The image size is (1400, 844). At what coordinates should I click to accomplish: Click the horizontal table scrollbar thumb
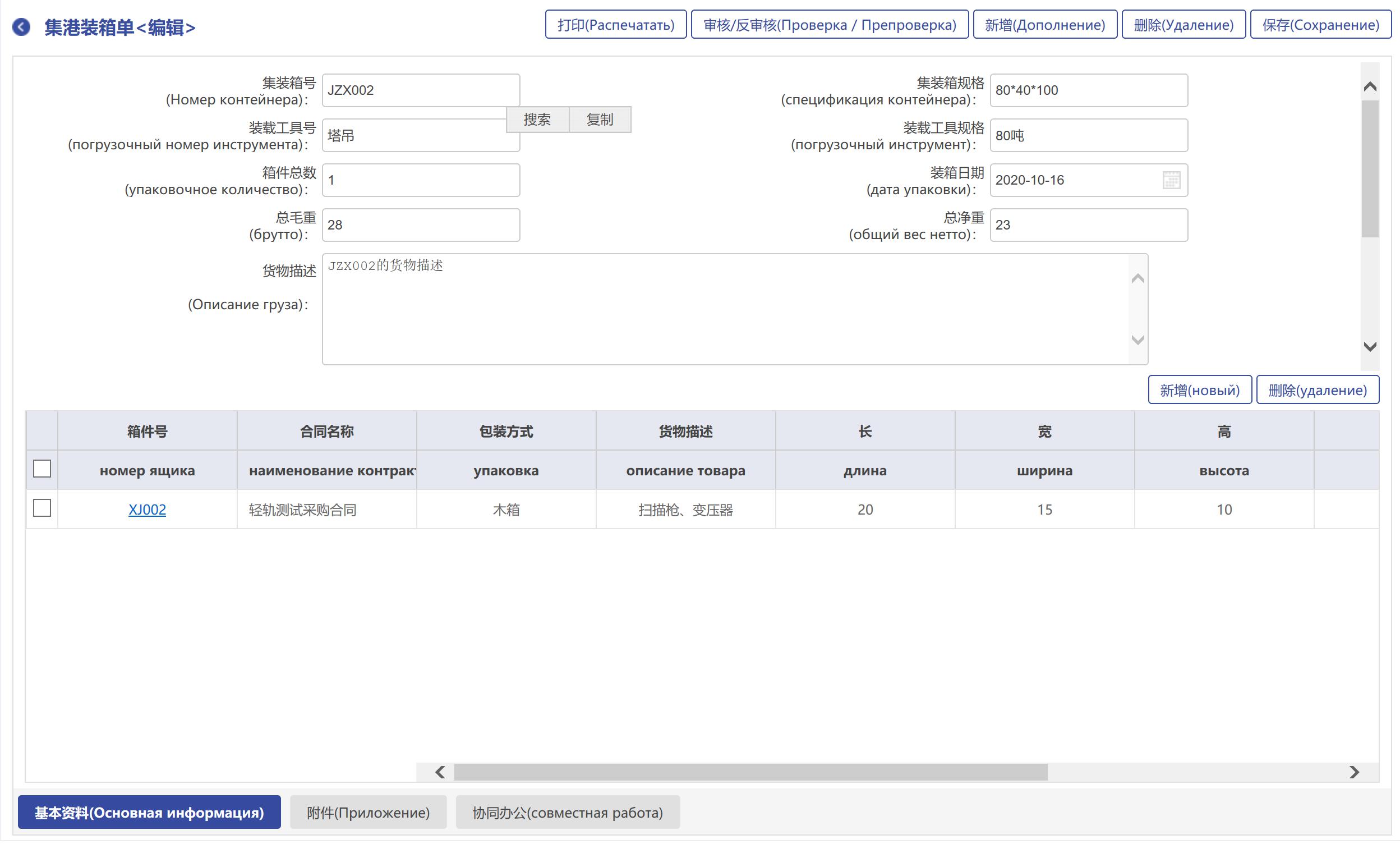750,772
